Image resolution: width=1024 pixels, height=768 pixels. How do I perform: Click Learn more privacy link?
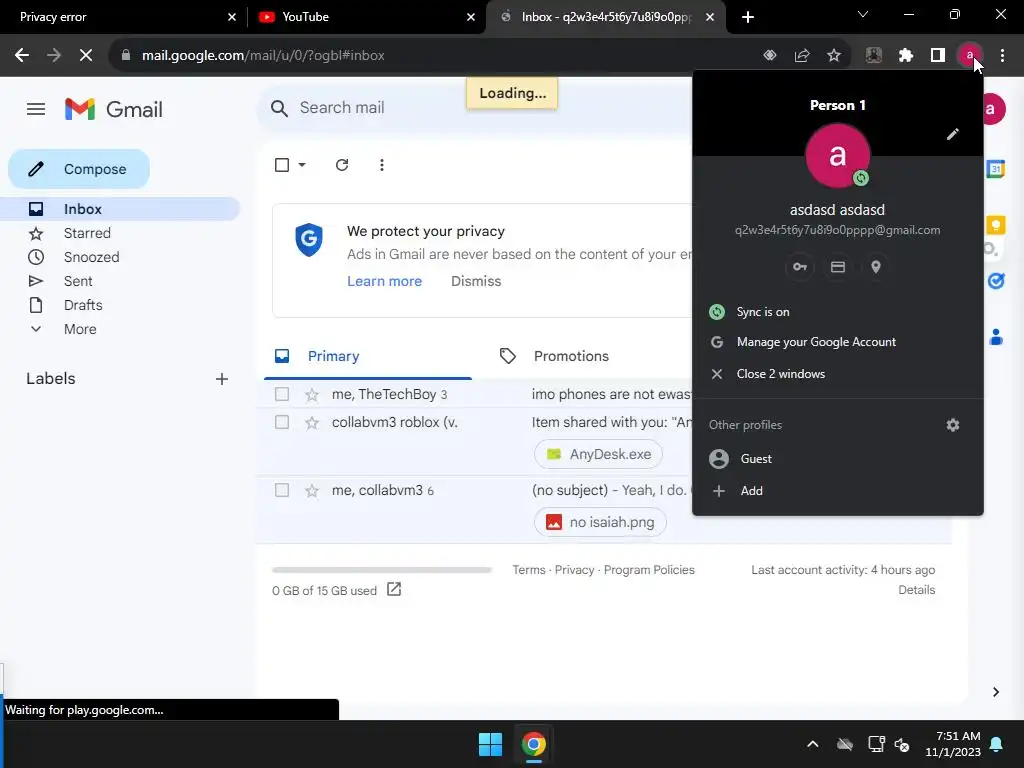pyautogui.click(x=384, y=281)
